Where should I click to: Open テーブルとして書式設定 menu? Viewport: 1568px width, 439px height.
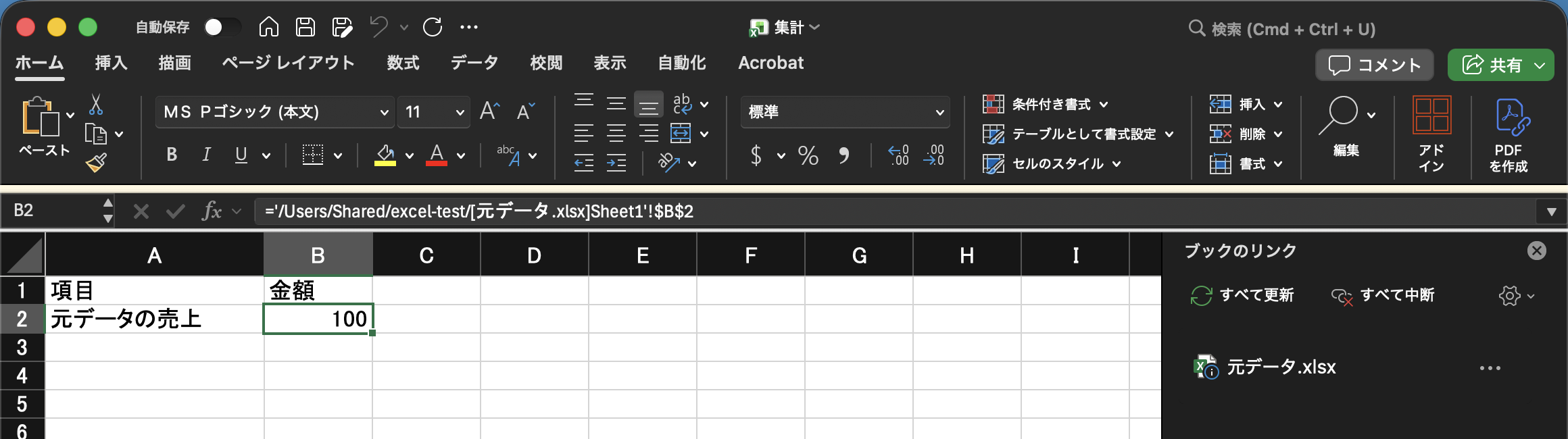point(1078,134)
